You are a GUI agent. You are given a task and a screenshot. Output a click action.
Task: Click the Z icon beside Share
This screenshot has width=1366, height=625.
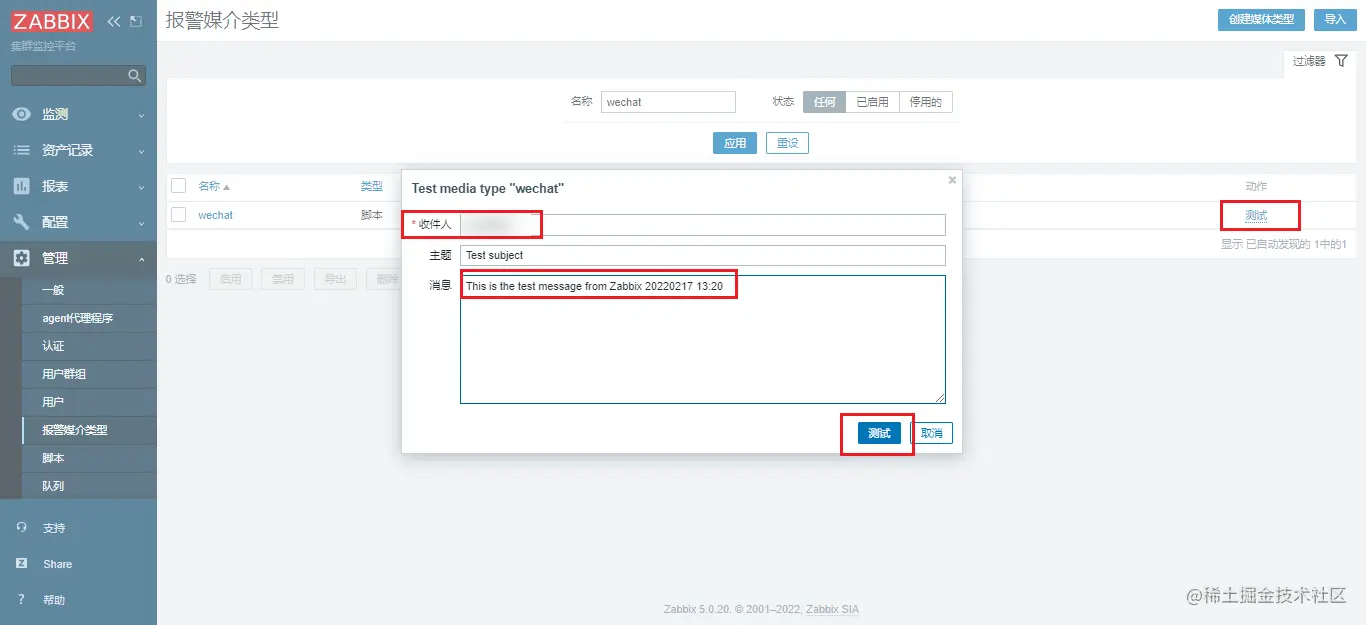click(x=21, y=564)
